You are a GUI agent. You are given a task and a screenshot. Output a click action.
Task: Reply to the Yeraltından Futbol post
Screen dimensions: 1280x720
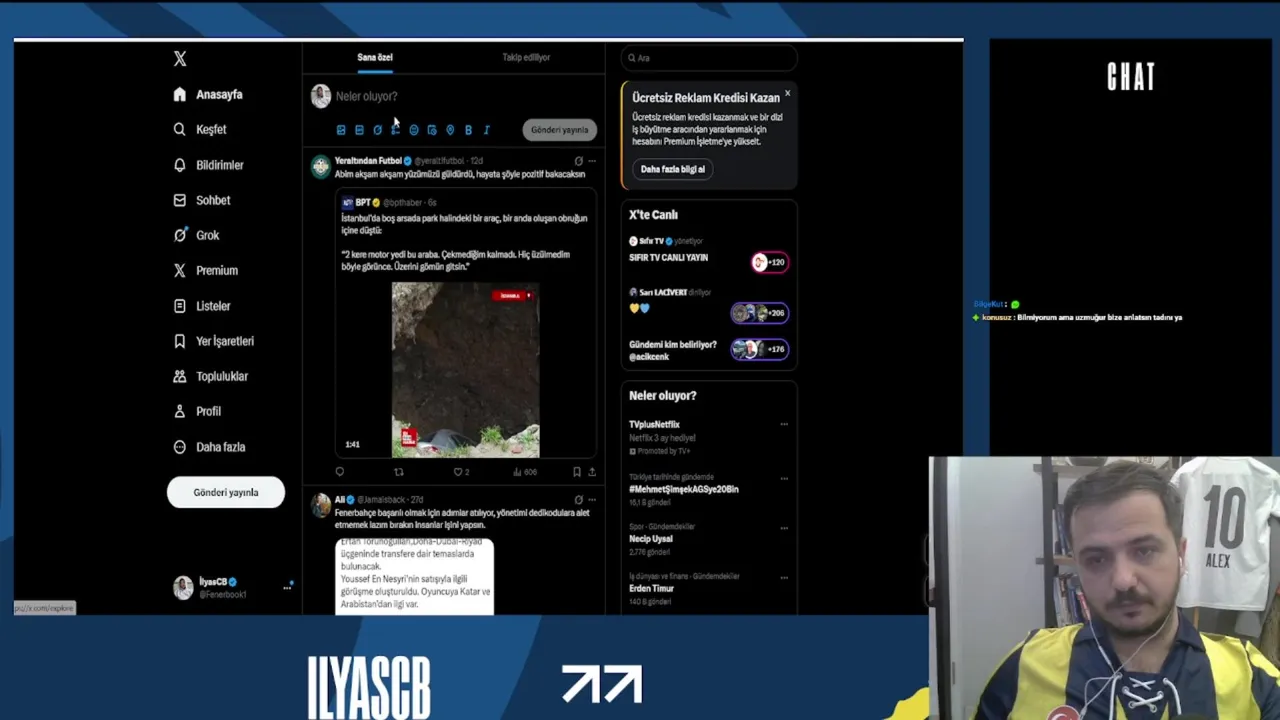[340, 472]
